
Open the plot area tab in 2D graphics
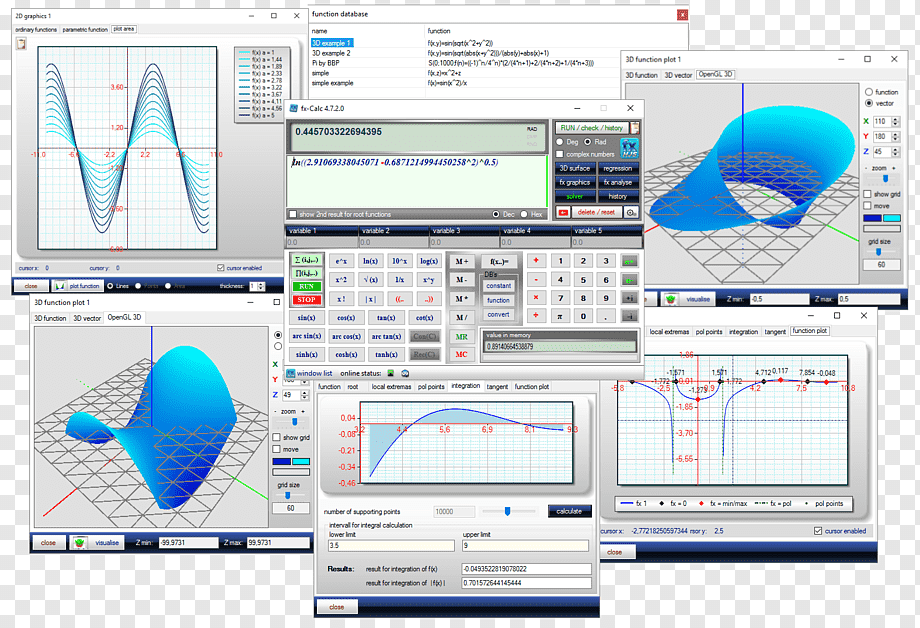(x=124, y=29)
